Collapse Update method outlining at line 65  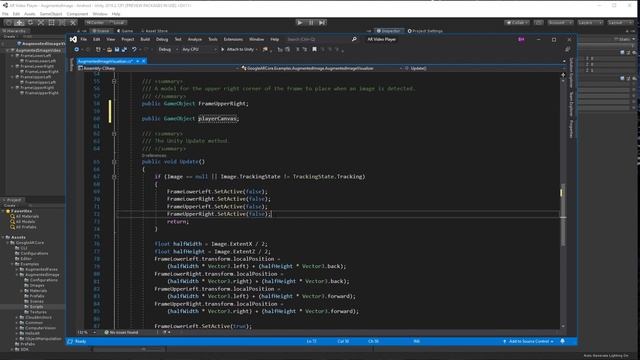pos(114,162)
